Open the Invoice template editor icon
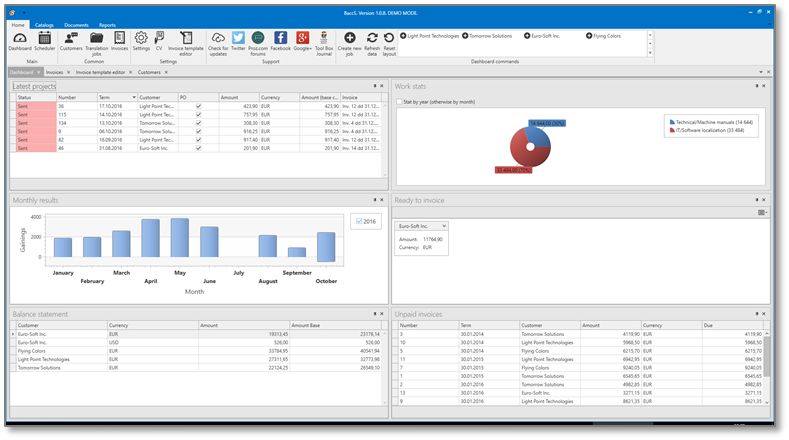The image size is (789, 440). coord(187,40)
